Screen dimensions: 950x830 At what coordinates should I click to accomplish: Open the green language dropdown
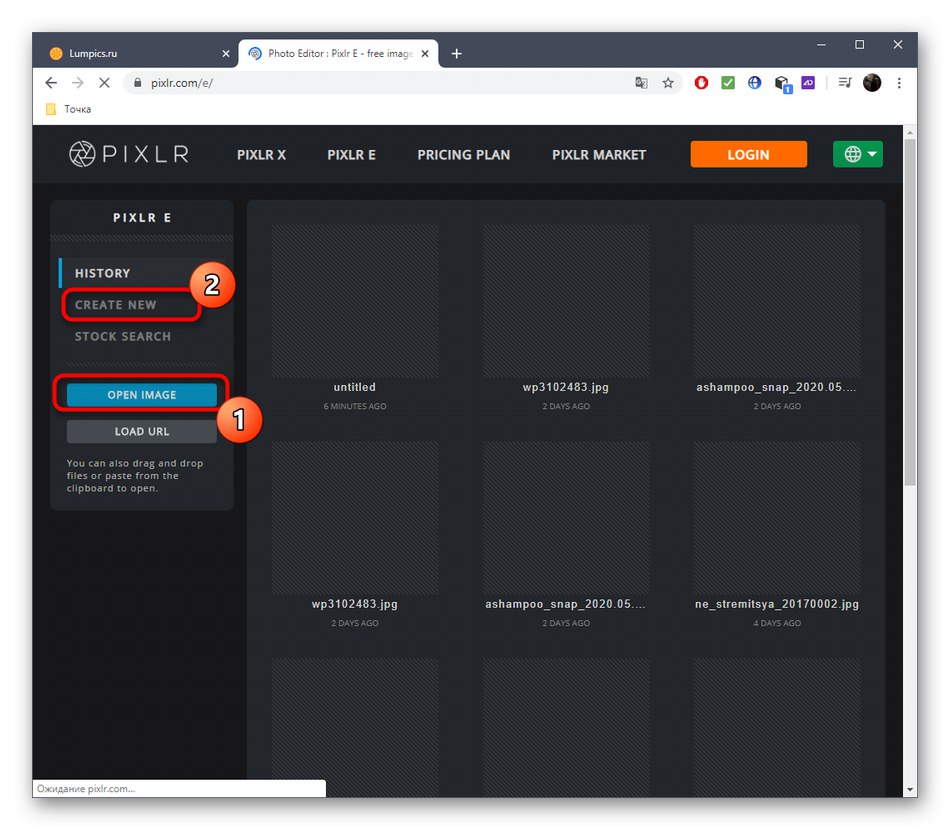tap(857, 154)
